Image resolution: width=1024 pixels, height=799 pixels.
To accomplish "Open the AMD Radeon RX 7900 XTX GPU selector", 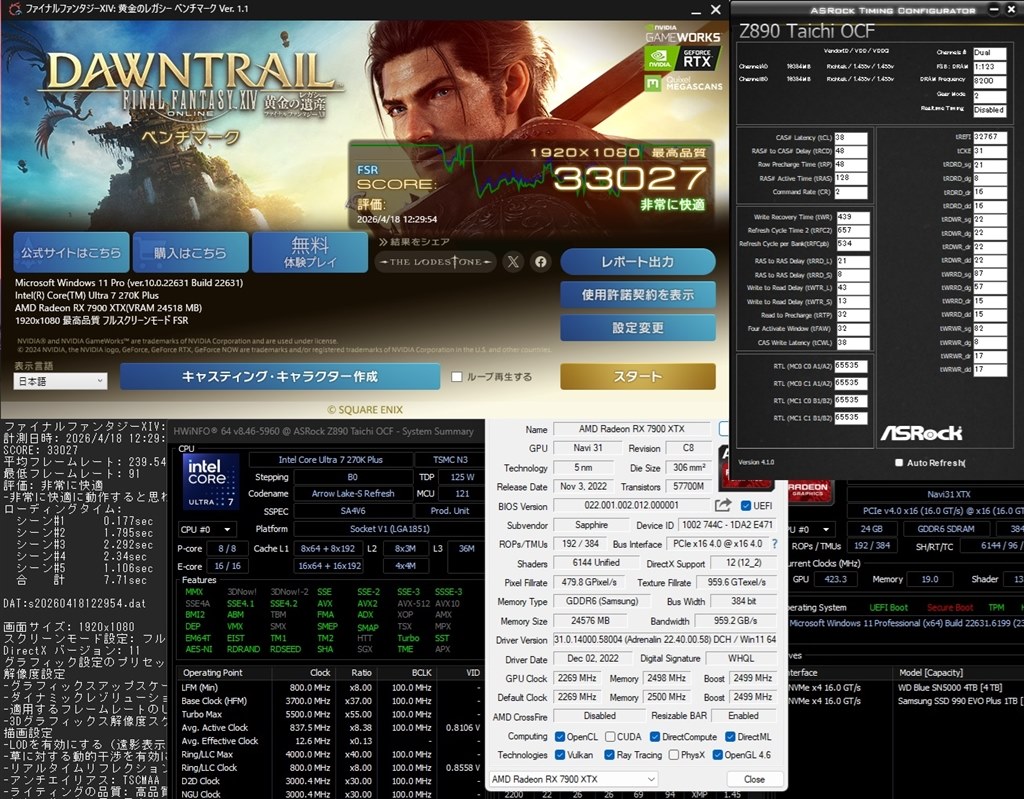I will coord(573,779).
